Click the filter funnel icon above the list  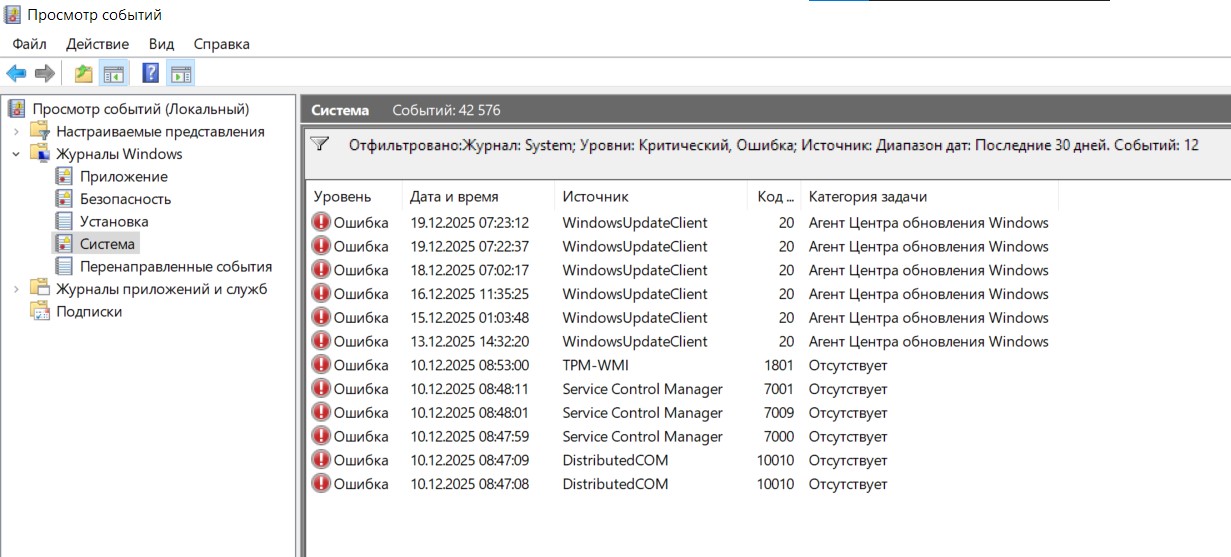(320, 144)
